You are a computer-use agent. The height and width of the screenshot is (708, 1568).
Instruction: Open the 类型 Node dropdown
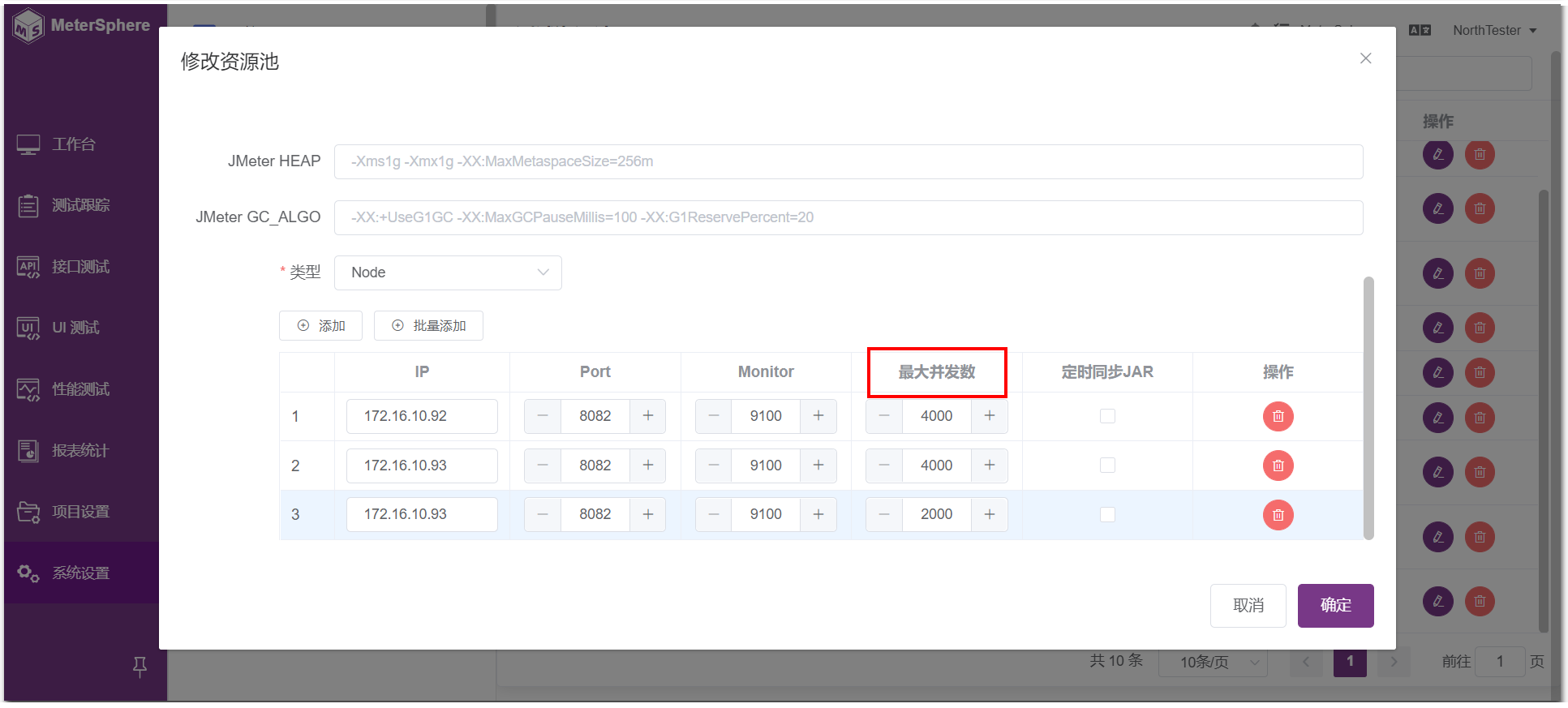pos(448,272)
